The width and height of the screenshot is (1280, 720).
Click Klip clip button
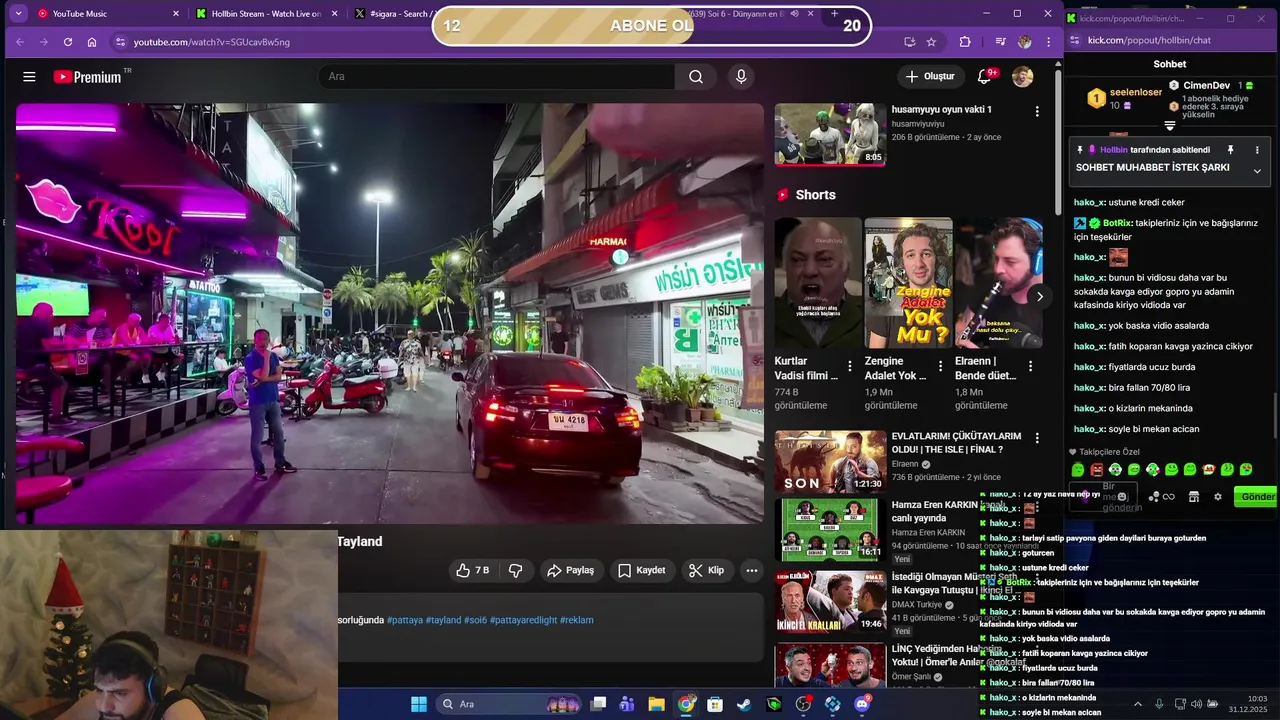[706, 570]
